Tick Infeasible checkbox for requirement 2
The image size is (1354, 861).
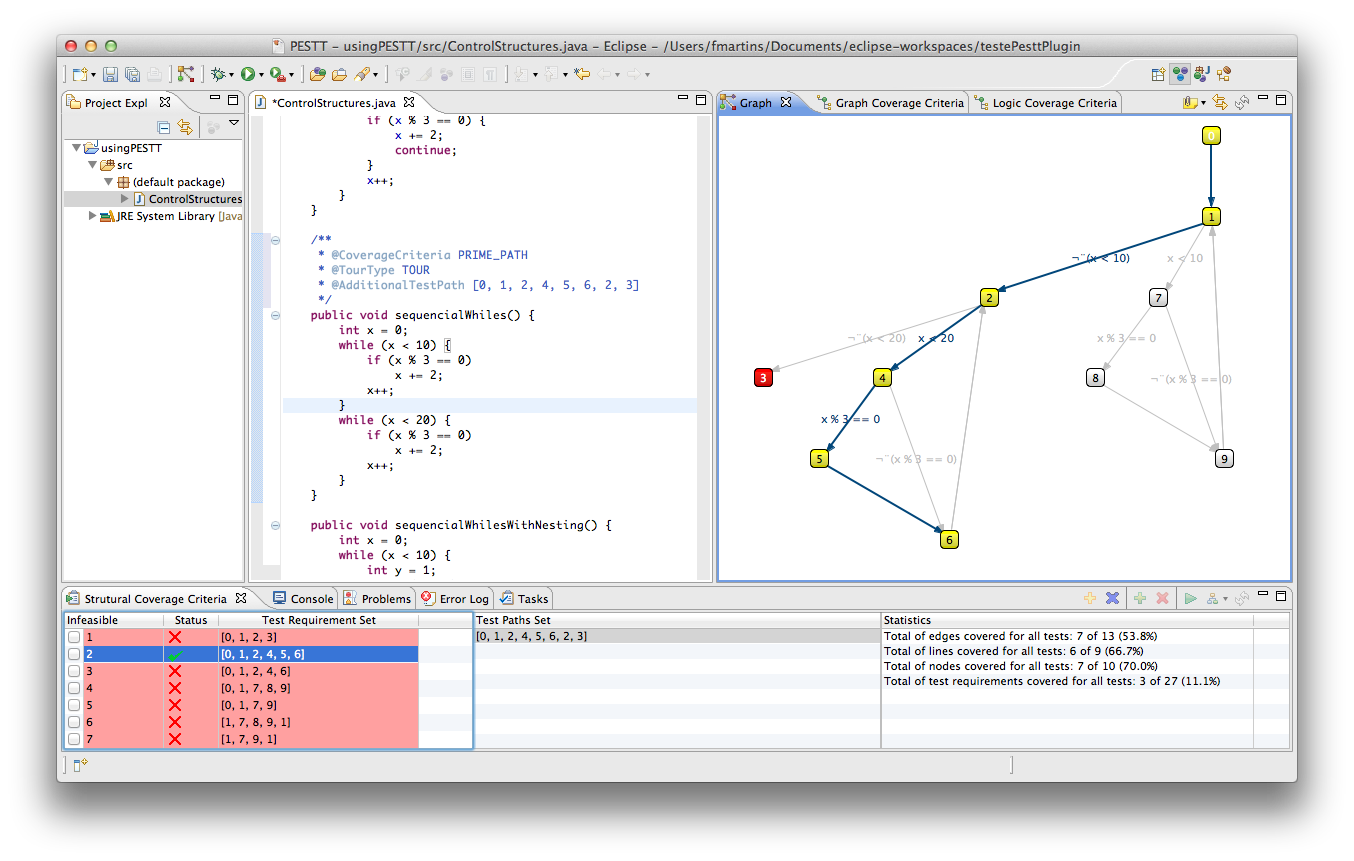74,654
